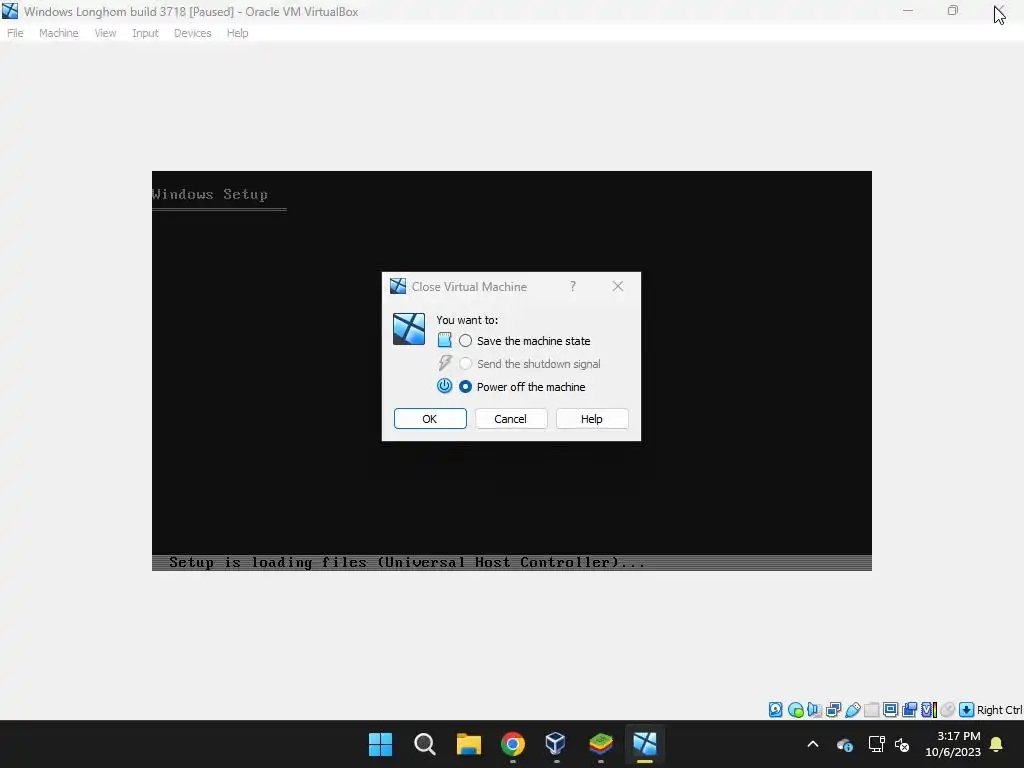Click the question mark in dialog title
1024x768 pixels.
tap(573, 287)
